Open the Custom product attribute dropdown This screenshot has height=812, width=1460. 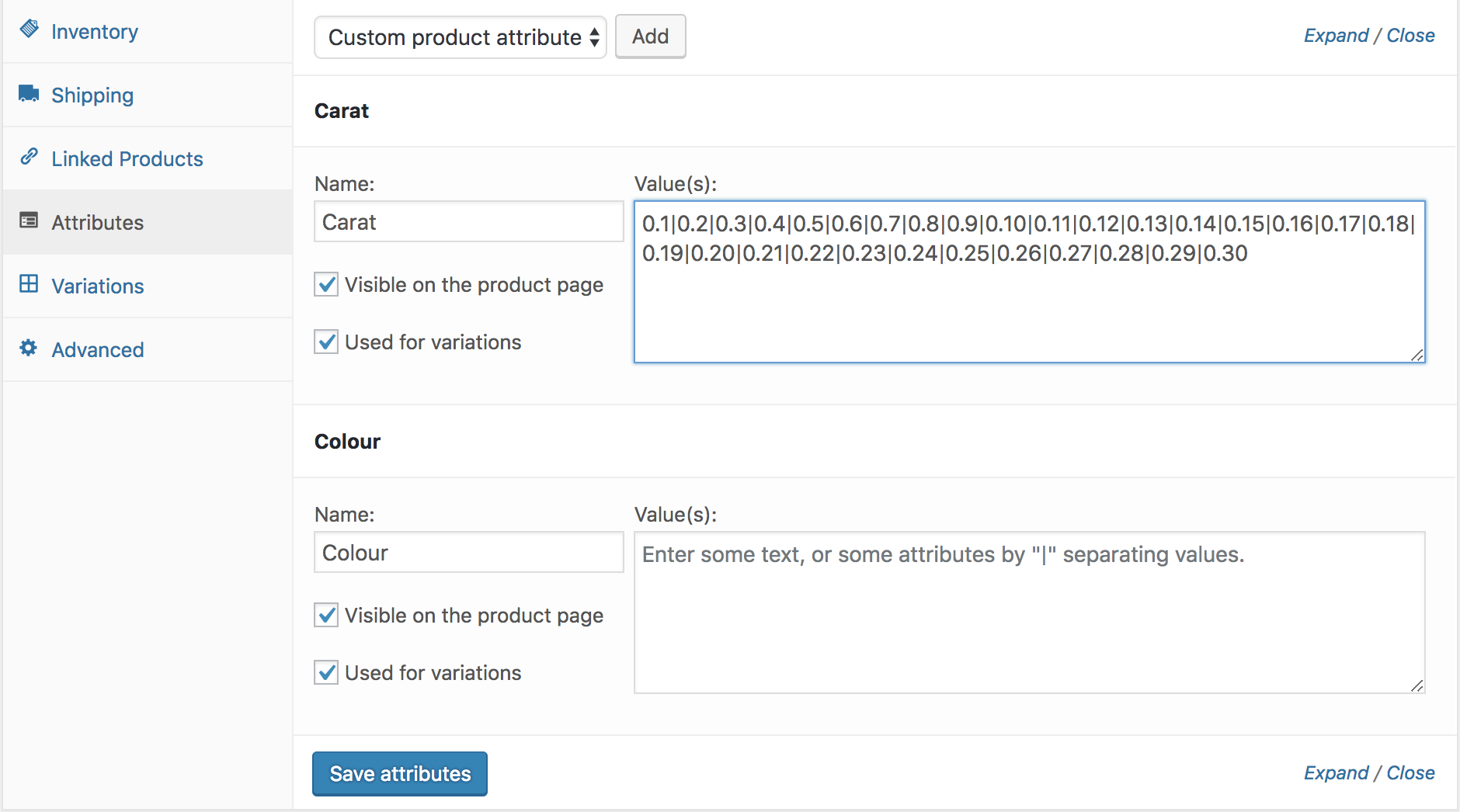[461, 37]
